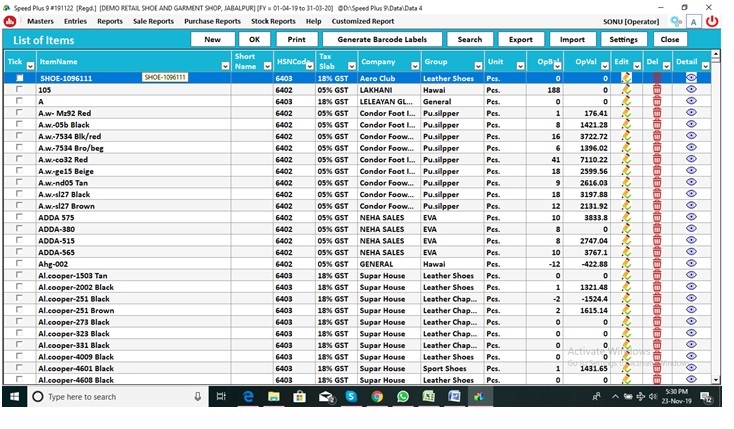
Task: Edit A.w.-co32 Red with pencil icon
Action: coord(626,159)
